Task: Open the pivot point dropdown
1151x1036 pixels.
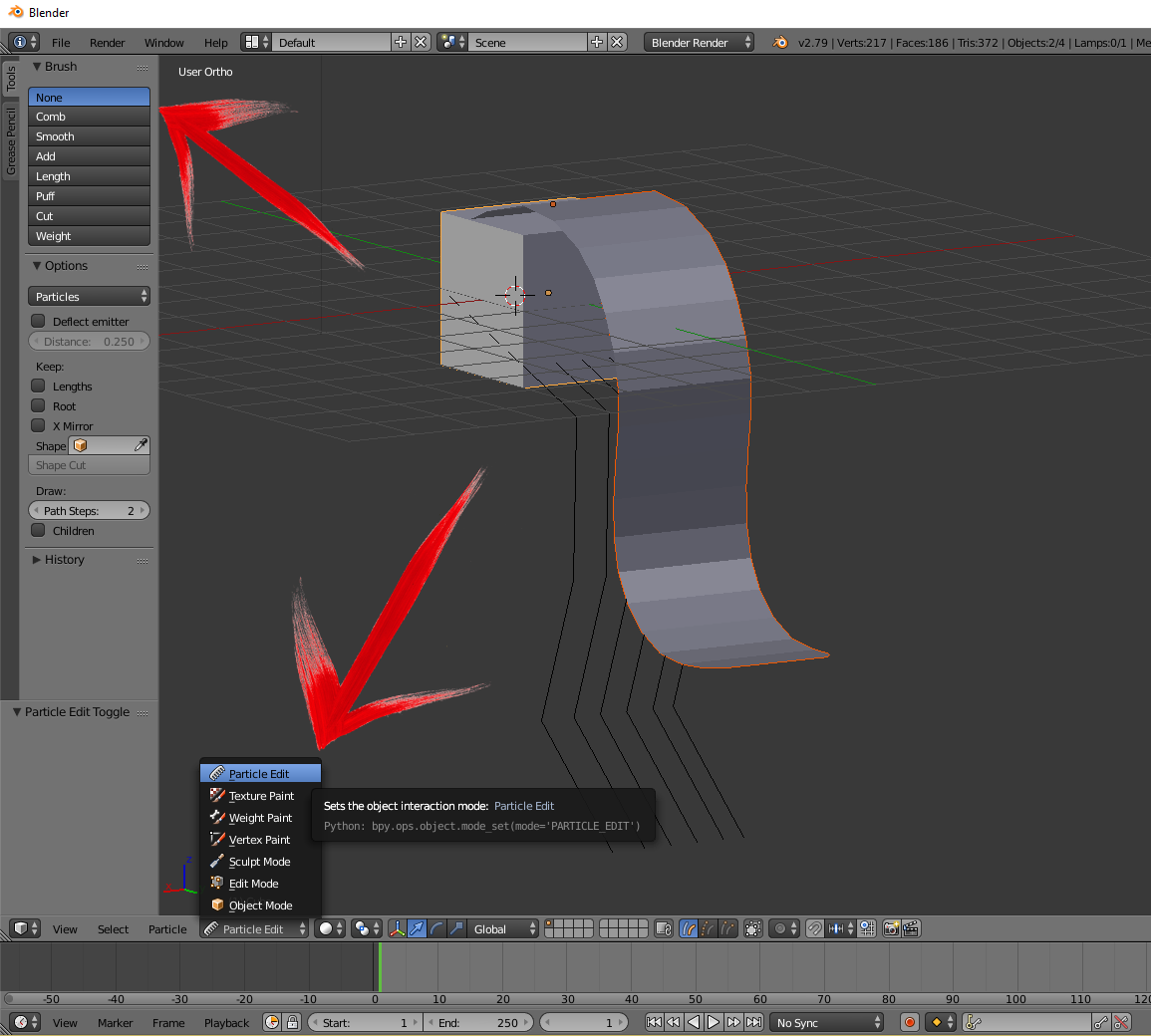Action: pos(367,928)
